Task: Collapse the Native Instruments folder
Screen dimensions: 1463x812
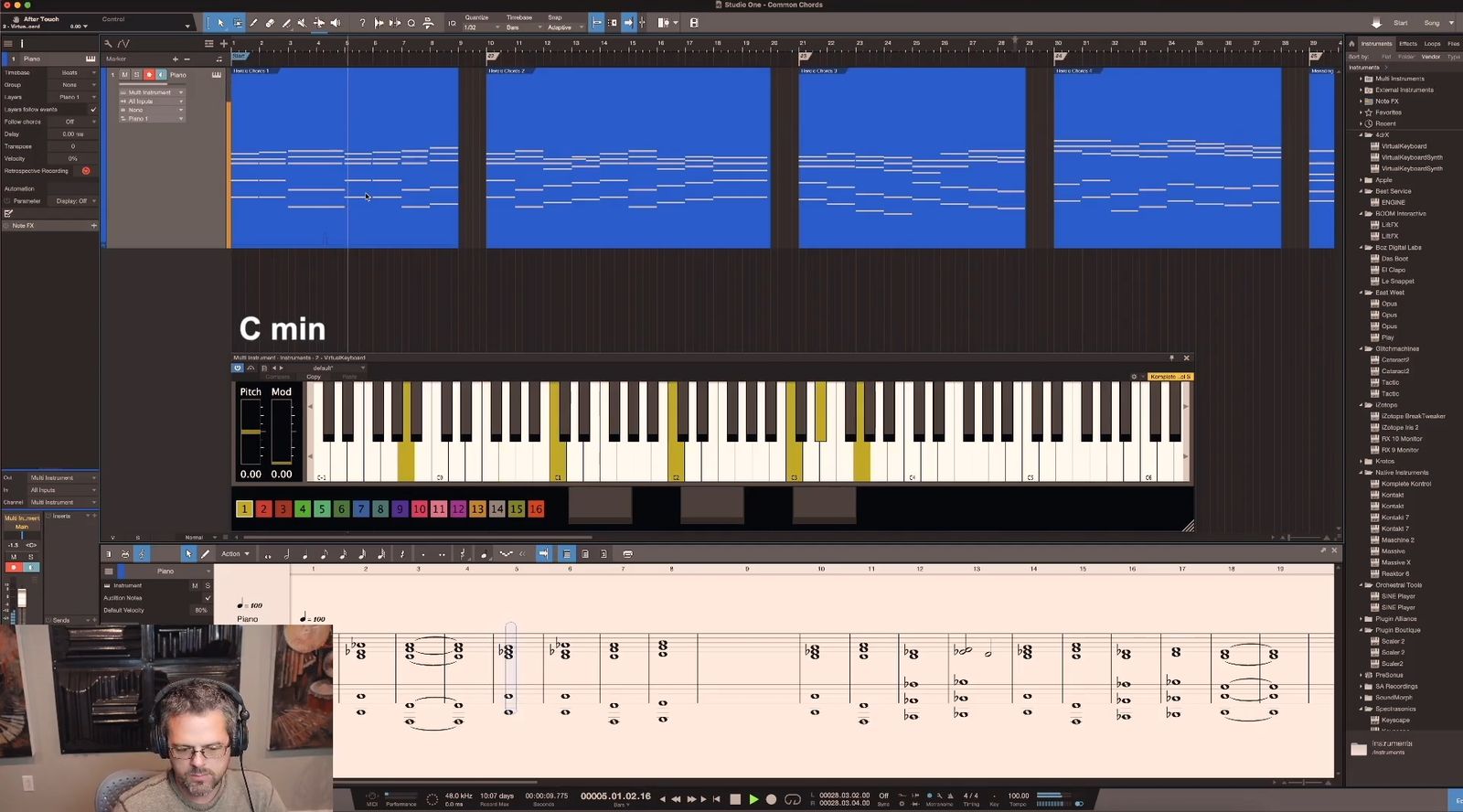Action: 1361,473
